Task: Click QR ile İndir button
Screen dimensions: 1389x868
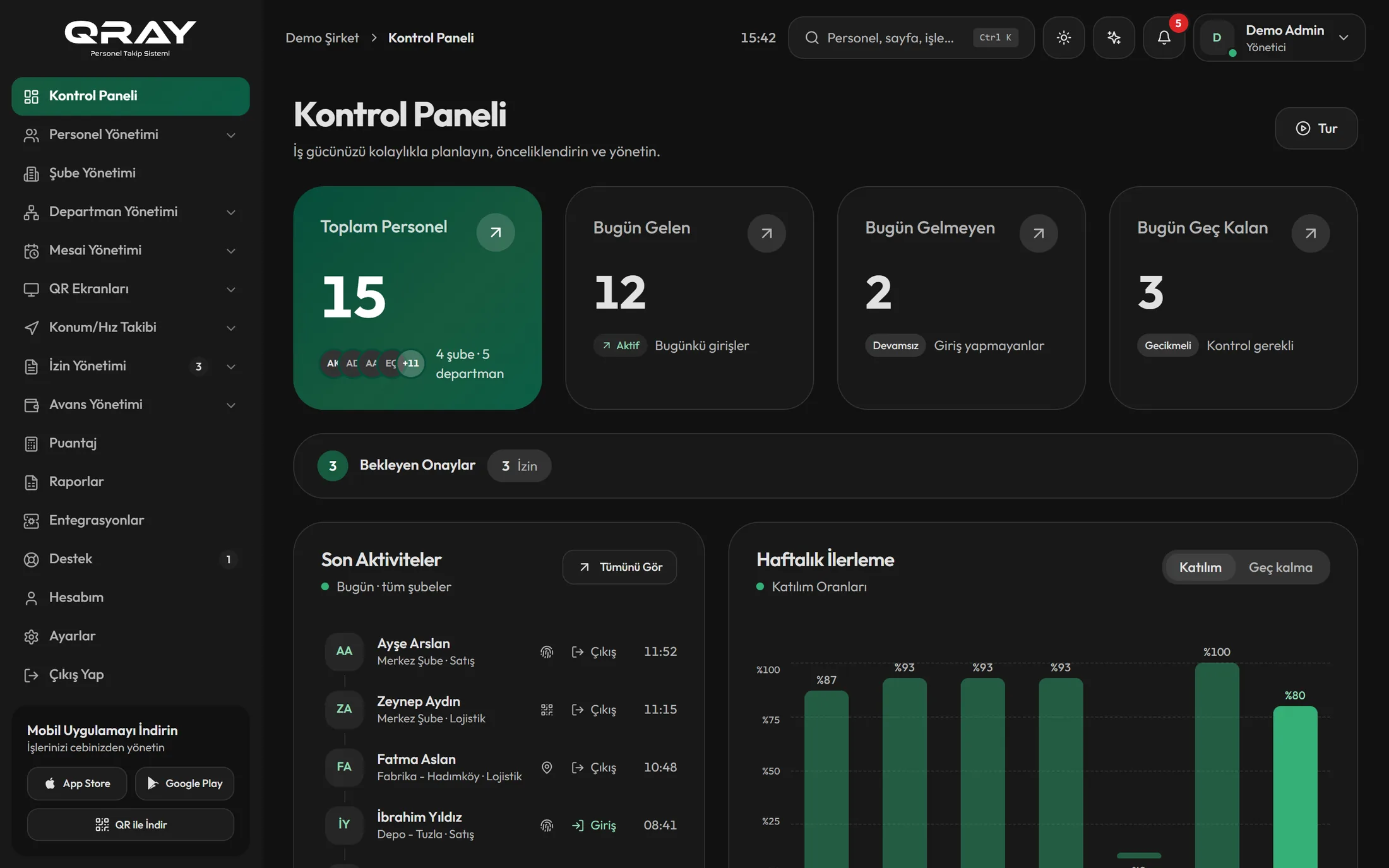Action: click(131, 824)
